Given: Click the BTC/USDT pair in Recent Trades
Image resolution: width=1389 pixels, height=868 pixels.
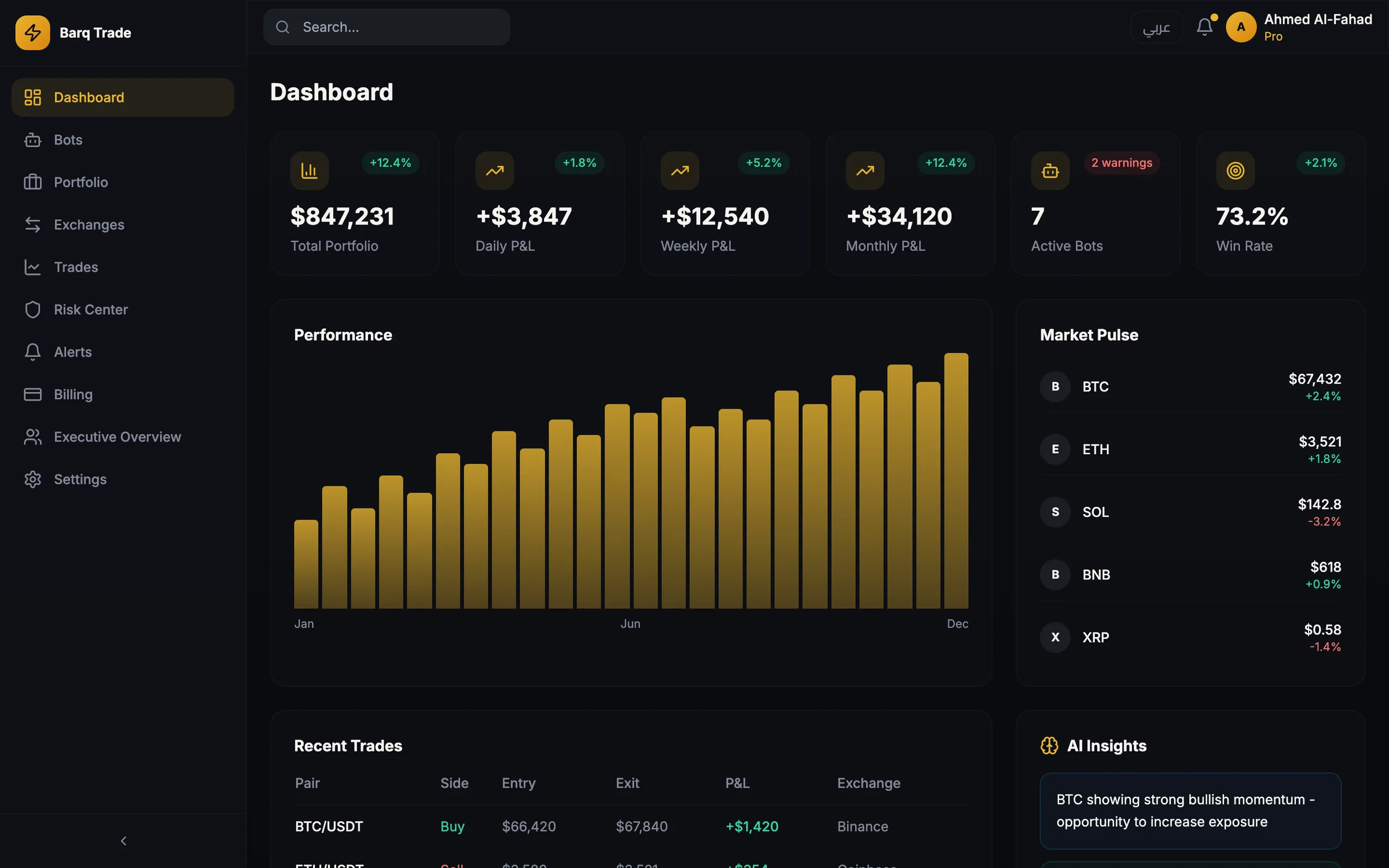Looking at the screenshot, I should pos(329,826).
